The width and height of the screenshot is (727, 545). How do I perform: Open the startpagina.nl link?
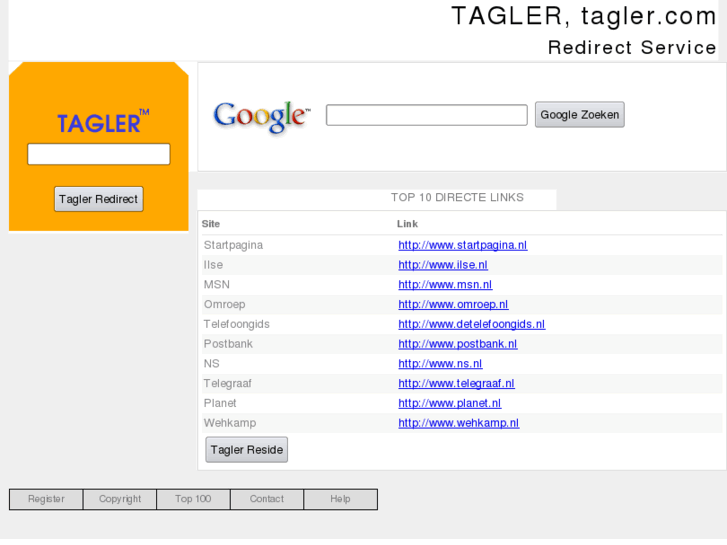click(463, 245)
